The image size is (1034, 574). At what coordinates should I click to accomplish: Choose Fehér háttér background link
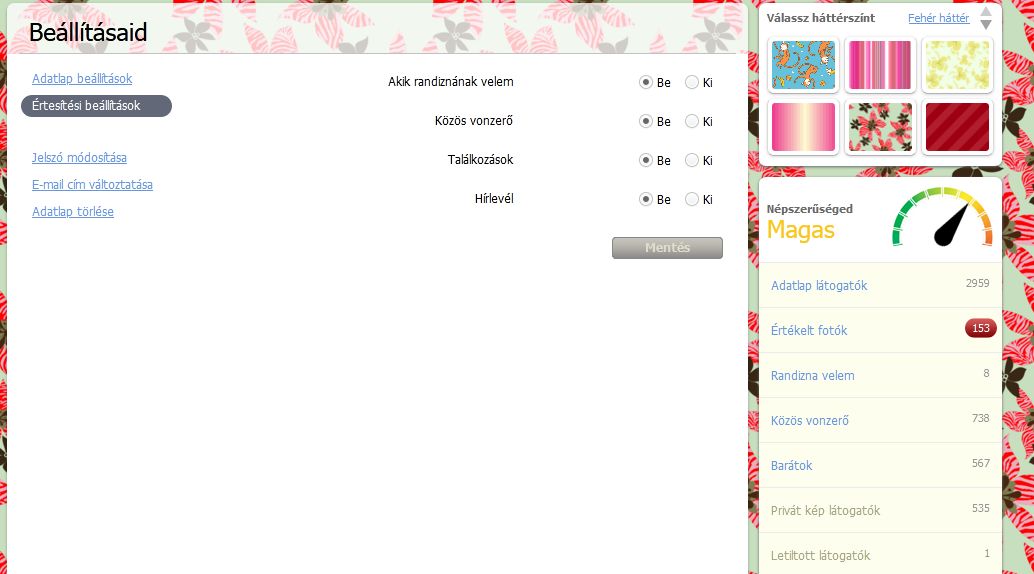click(938, 18)
